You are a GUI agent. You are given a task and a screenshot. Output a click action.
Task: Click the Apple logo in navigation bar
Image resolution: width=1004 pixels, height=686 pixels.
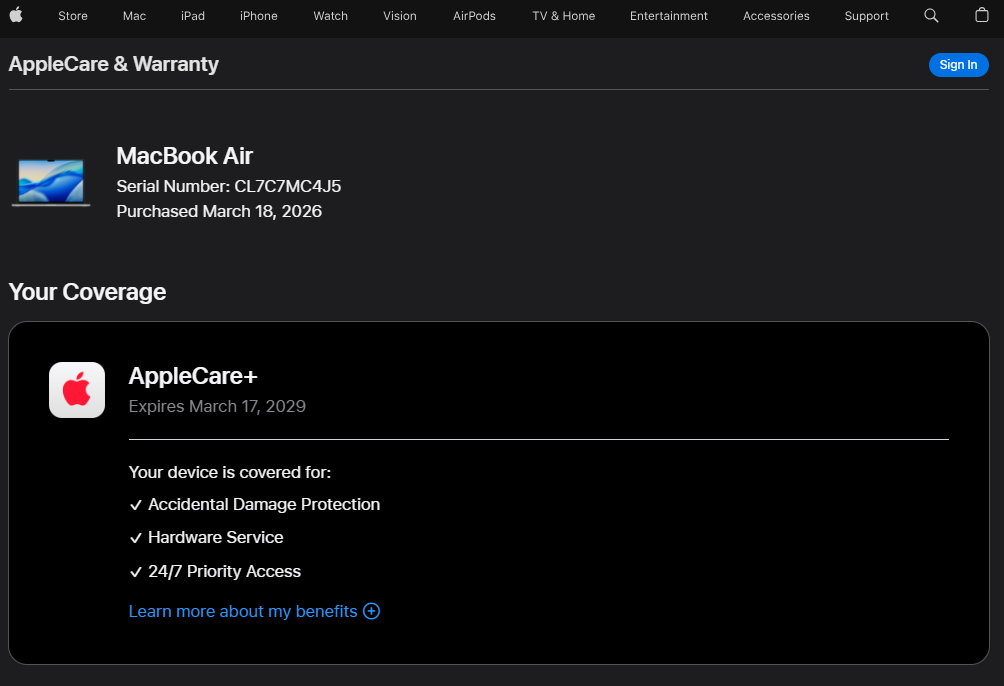click(x=16, y=15)
